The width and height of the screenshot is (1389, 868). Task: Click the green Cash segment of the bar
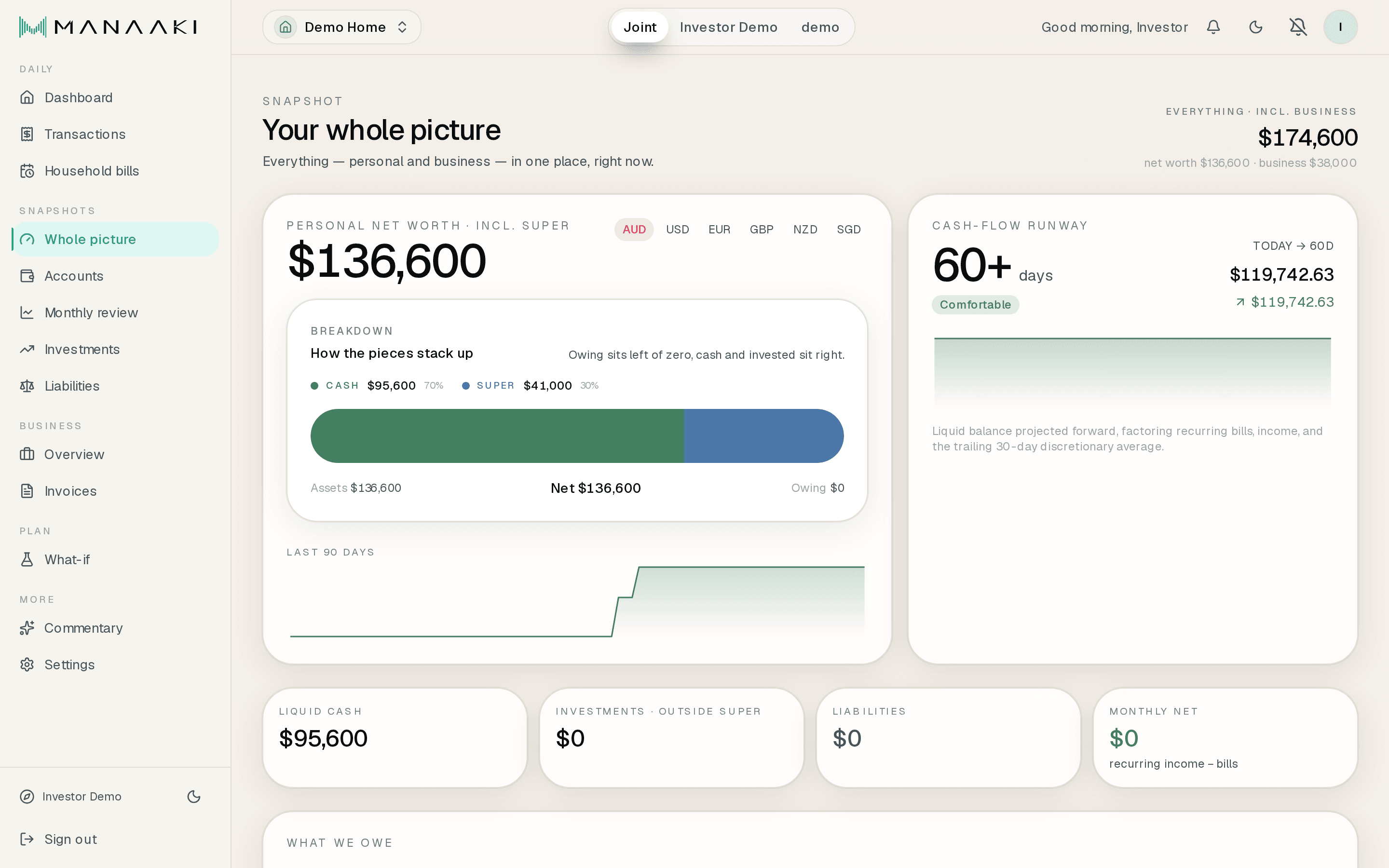click(497, 436)
